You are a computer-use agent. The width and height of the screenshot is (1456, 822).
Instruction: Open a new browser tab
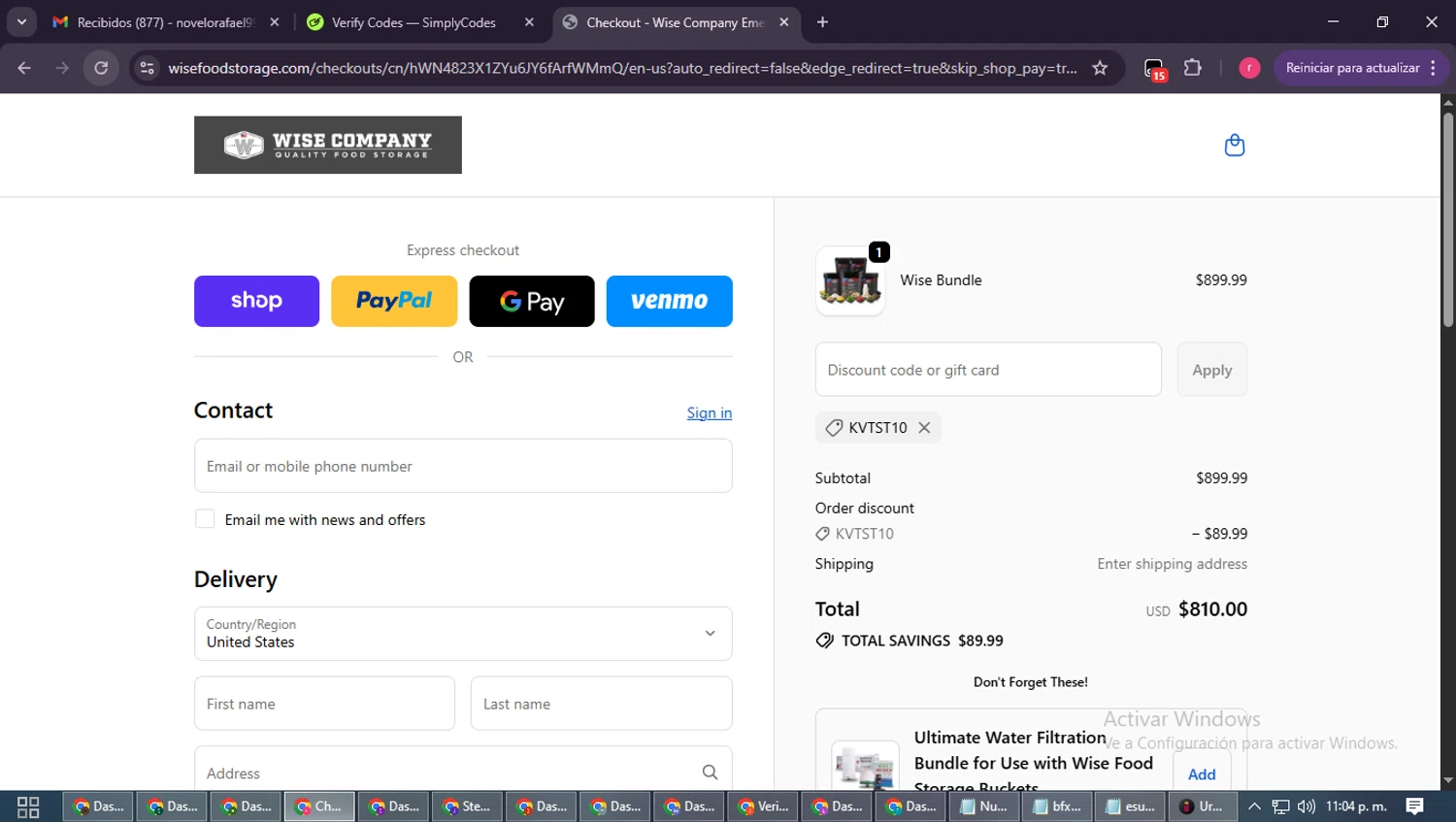click(822, 22)
